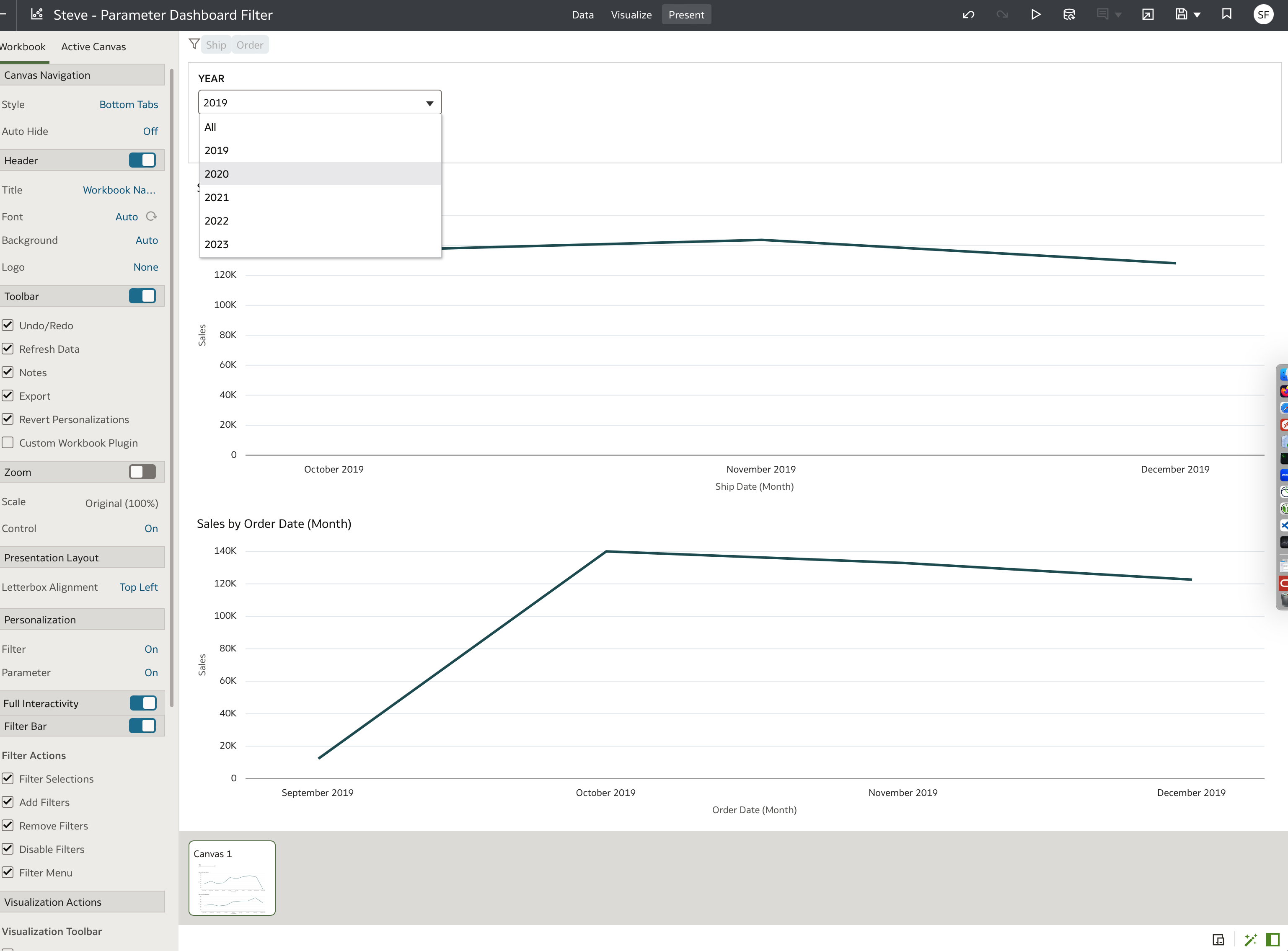Uncheck the Filter Menu checkbox
This screenshot has height=951, width=1288.
tap(8, 872)
